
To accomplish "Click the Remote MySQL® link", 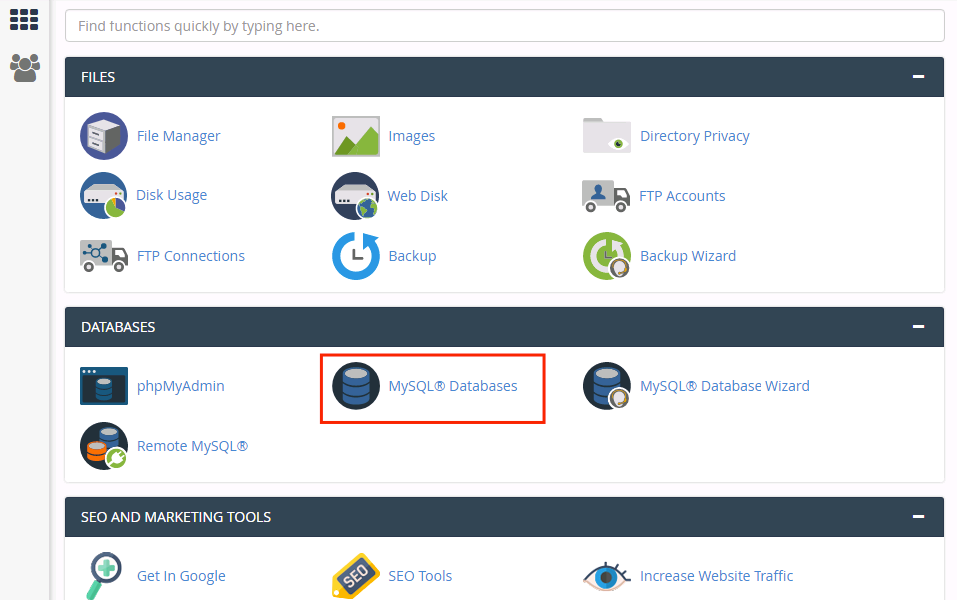I will (192, 446).
